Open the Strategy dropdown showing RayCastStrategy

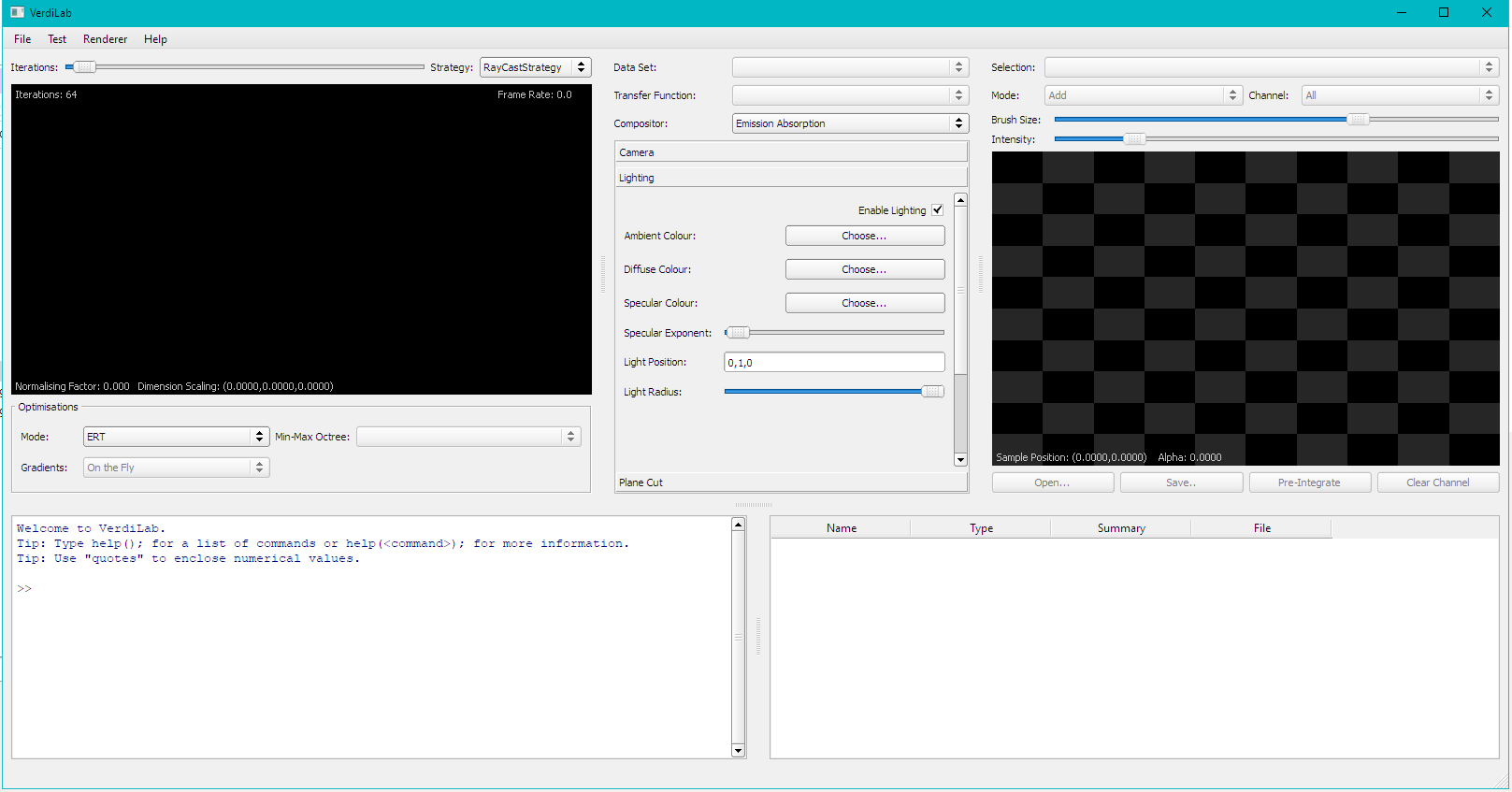point(535,67)
